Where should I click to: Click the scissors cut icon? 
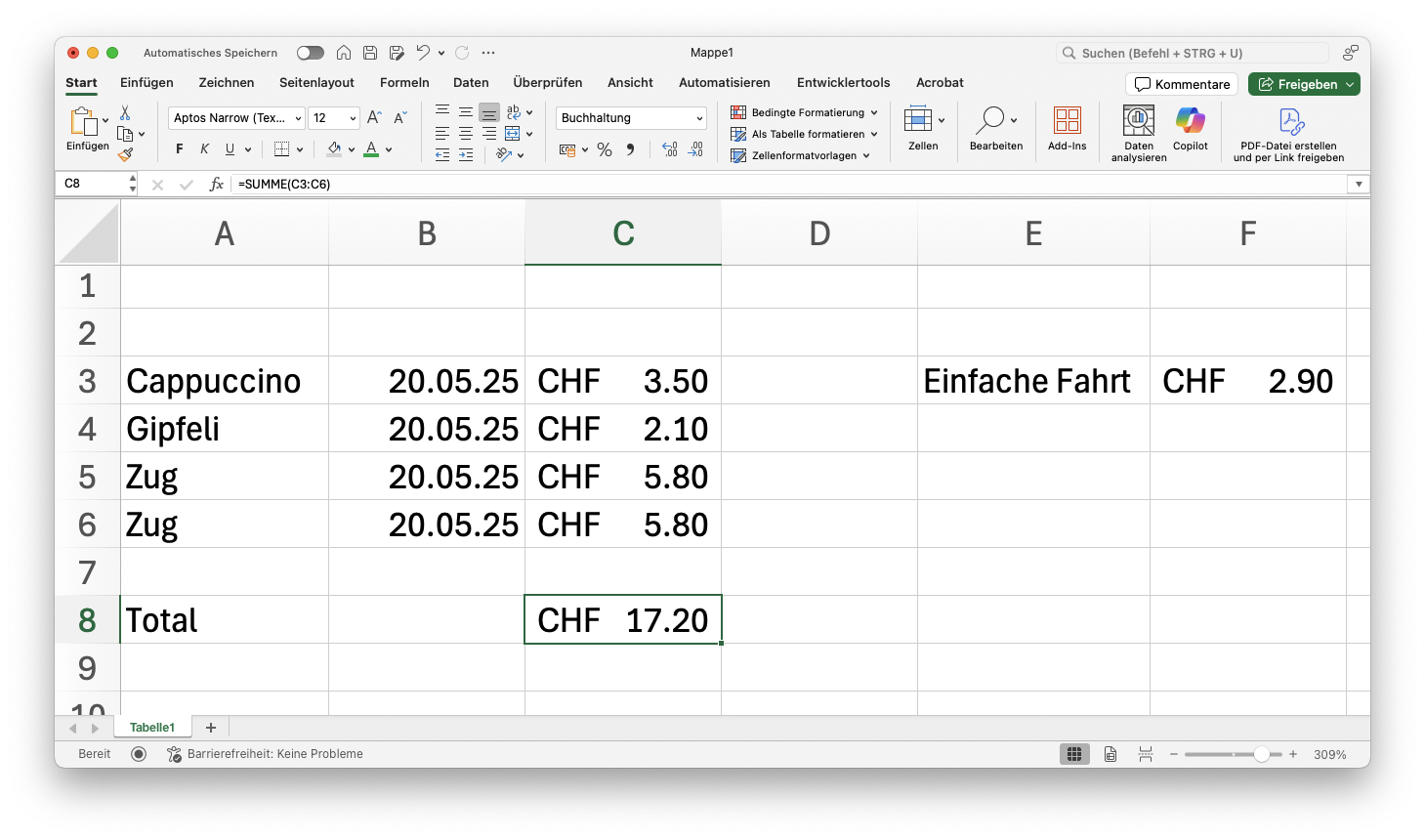coord(125,113)
